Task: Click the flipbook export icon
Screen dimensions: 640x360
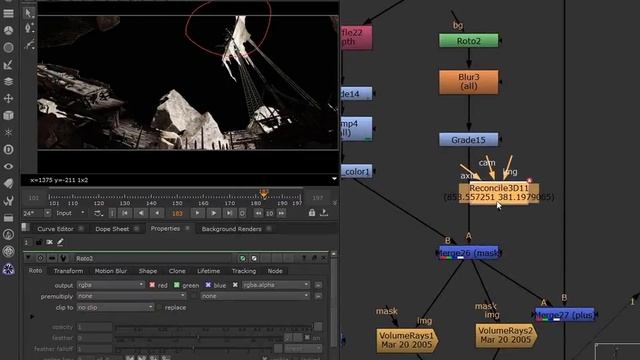Action: click(x=324, y=213)
